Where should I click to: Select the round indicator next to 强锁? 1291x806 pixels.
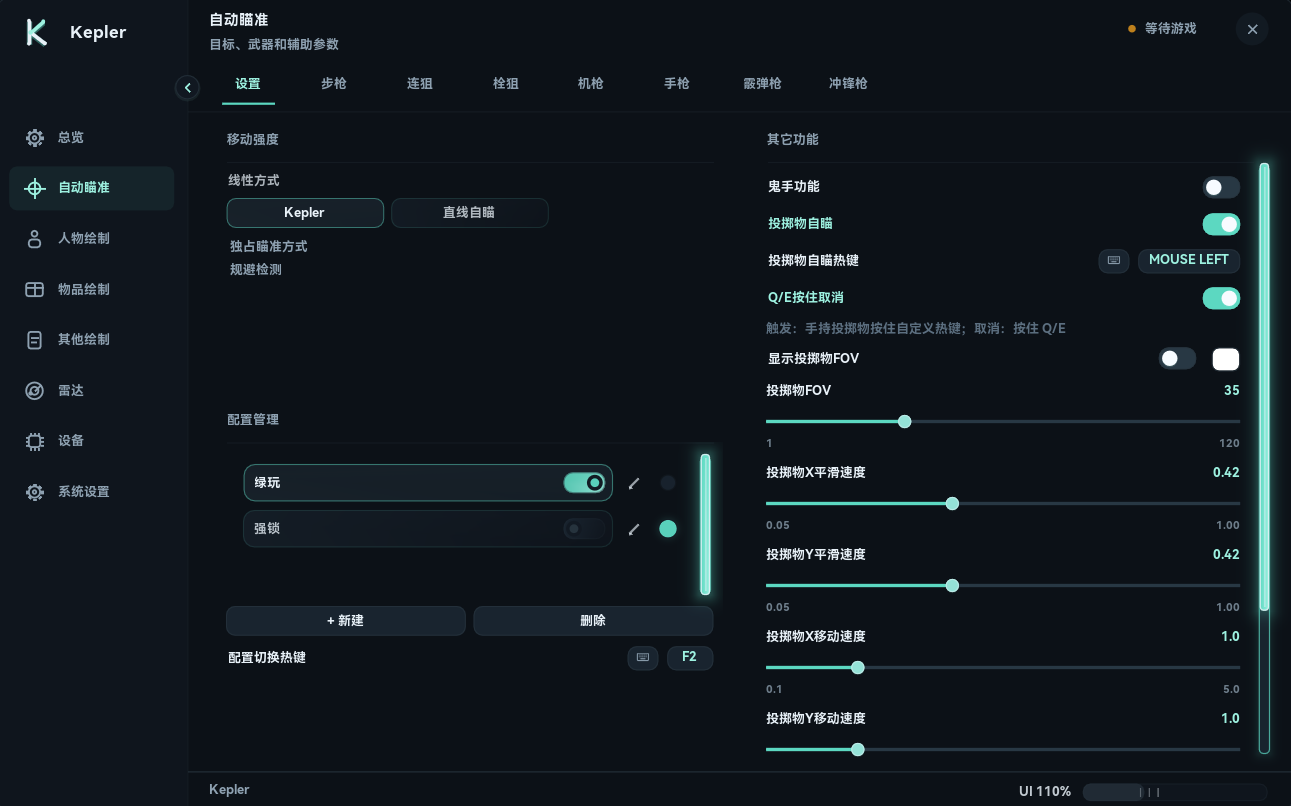(x=668, y=529)
